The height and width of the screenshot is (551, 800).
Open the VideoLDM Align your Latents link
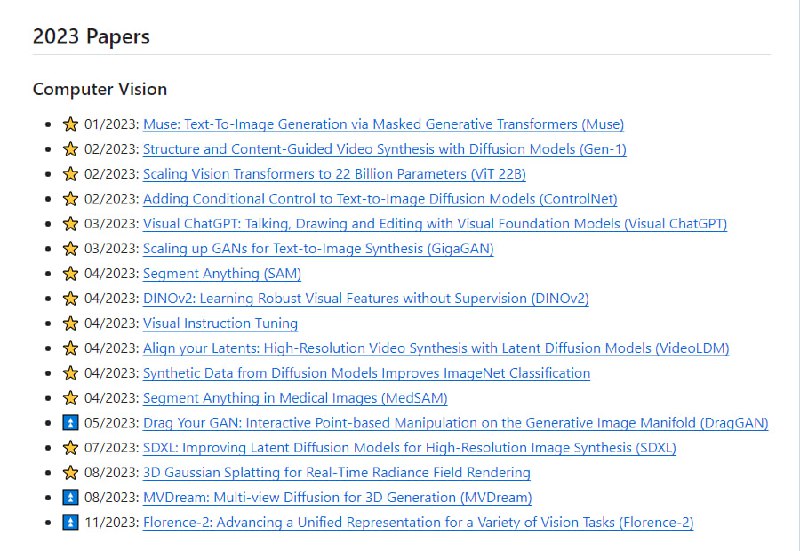coord(435,348)
